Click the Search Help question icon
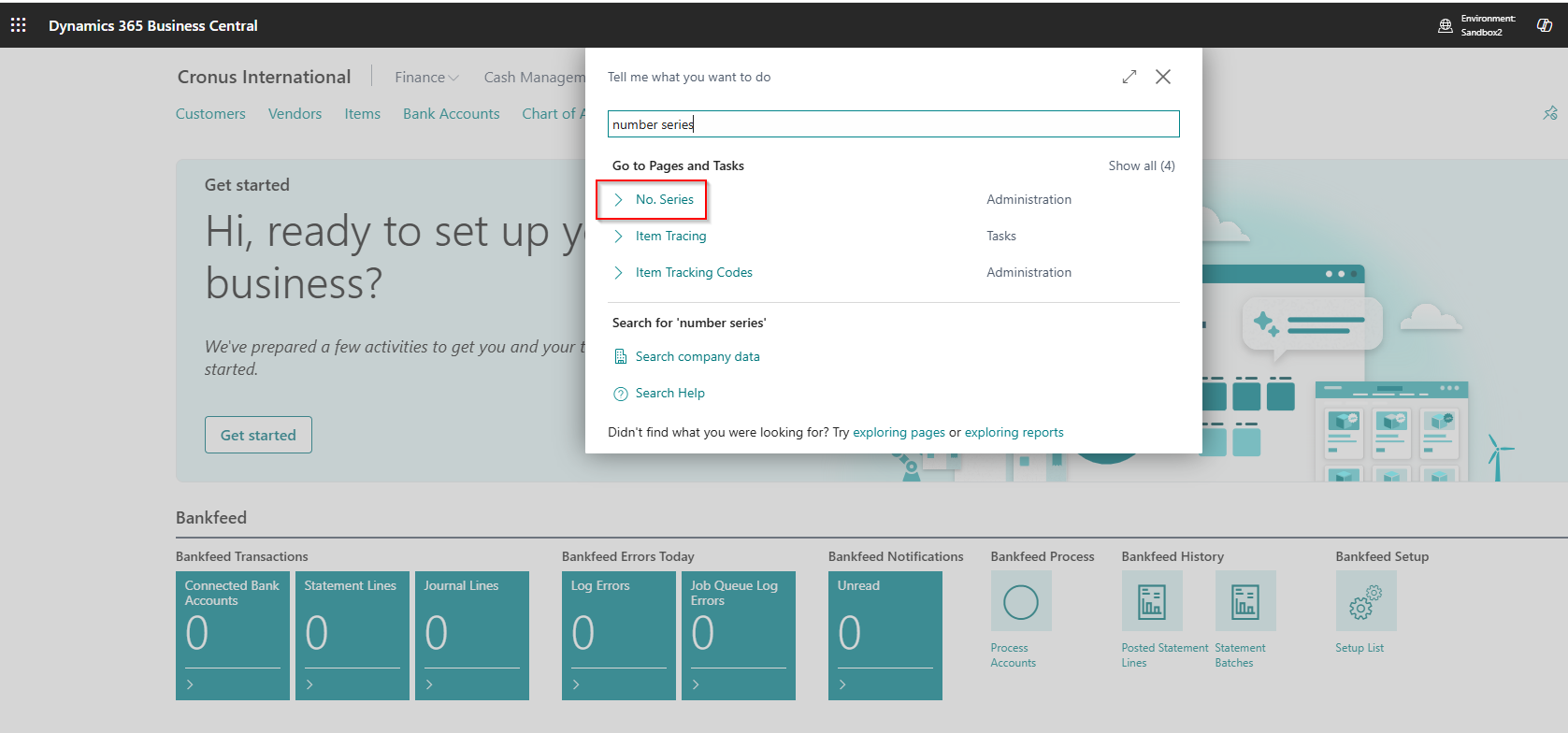 [x=620, y=394]
